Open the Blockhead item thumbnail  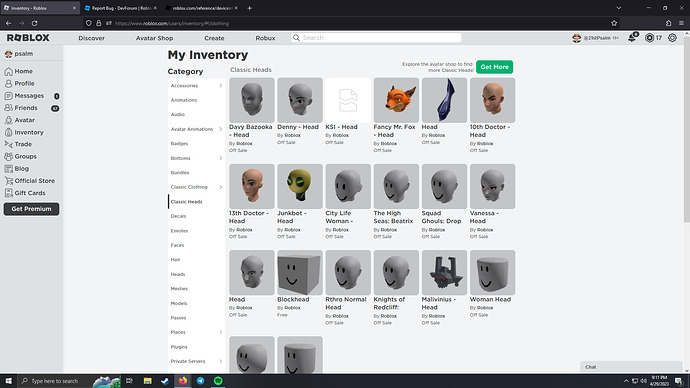[300, 273]
